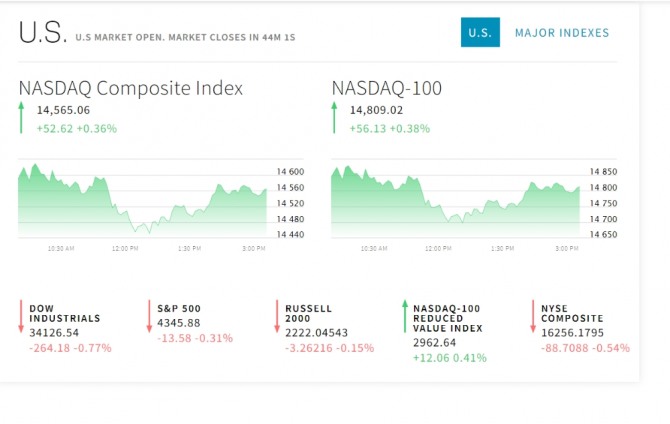This screenshot has height=424, width=670.
Task: Click the NYSE Composite red down arrow
Action: [533, 315]
